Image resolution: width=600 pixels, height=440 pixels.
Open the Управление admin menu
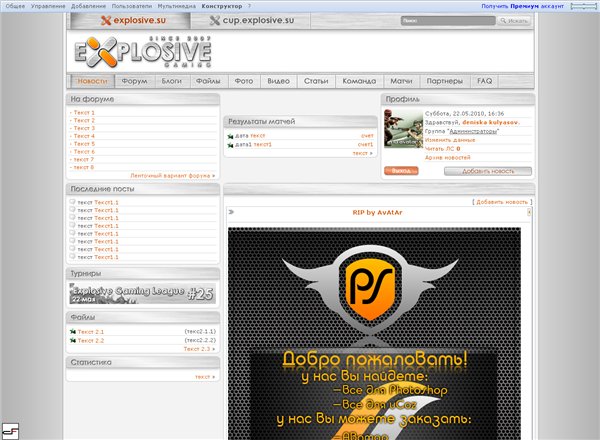point(48,6)
